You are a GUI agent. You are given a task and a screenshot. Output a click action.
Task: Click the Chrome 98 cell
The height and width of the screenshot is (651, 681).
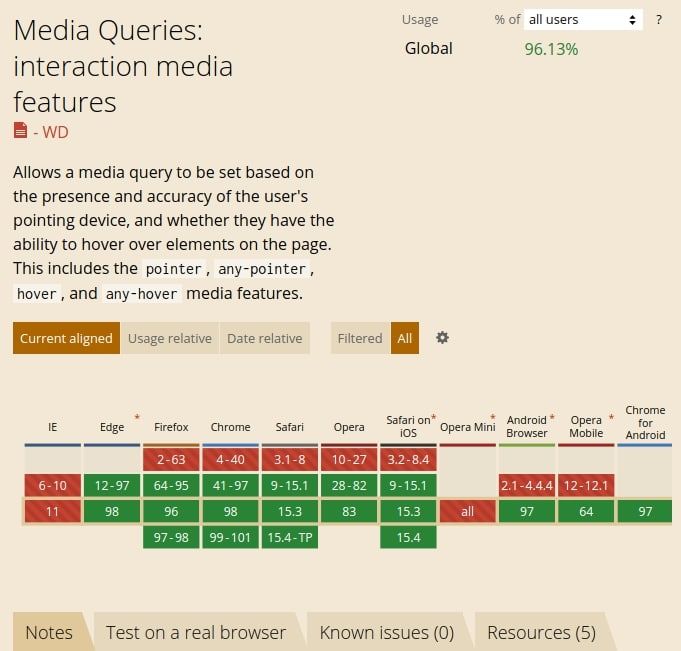point(231,511)
